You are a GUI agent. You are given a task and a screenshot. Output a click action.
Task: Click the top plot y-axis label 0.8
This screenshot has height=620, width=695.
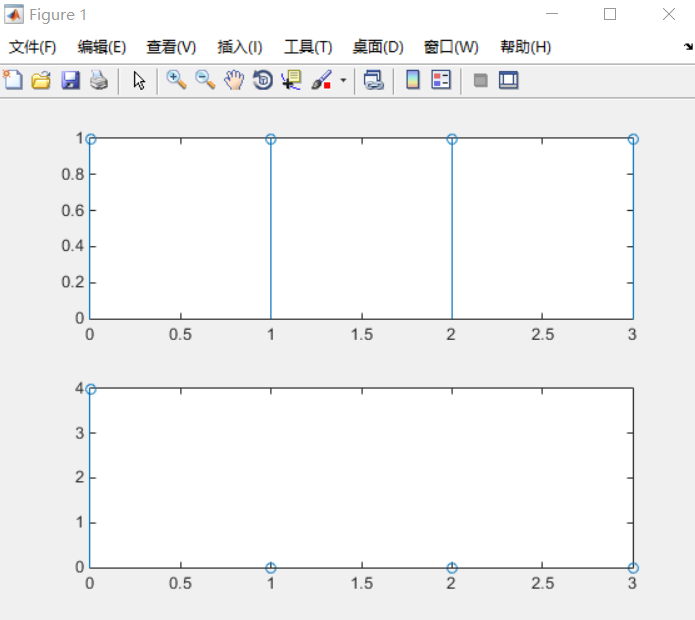(73, 175)
